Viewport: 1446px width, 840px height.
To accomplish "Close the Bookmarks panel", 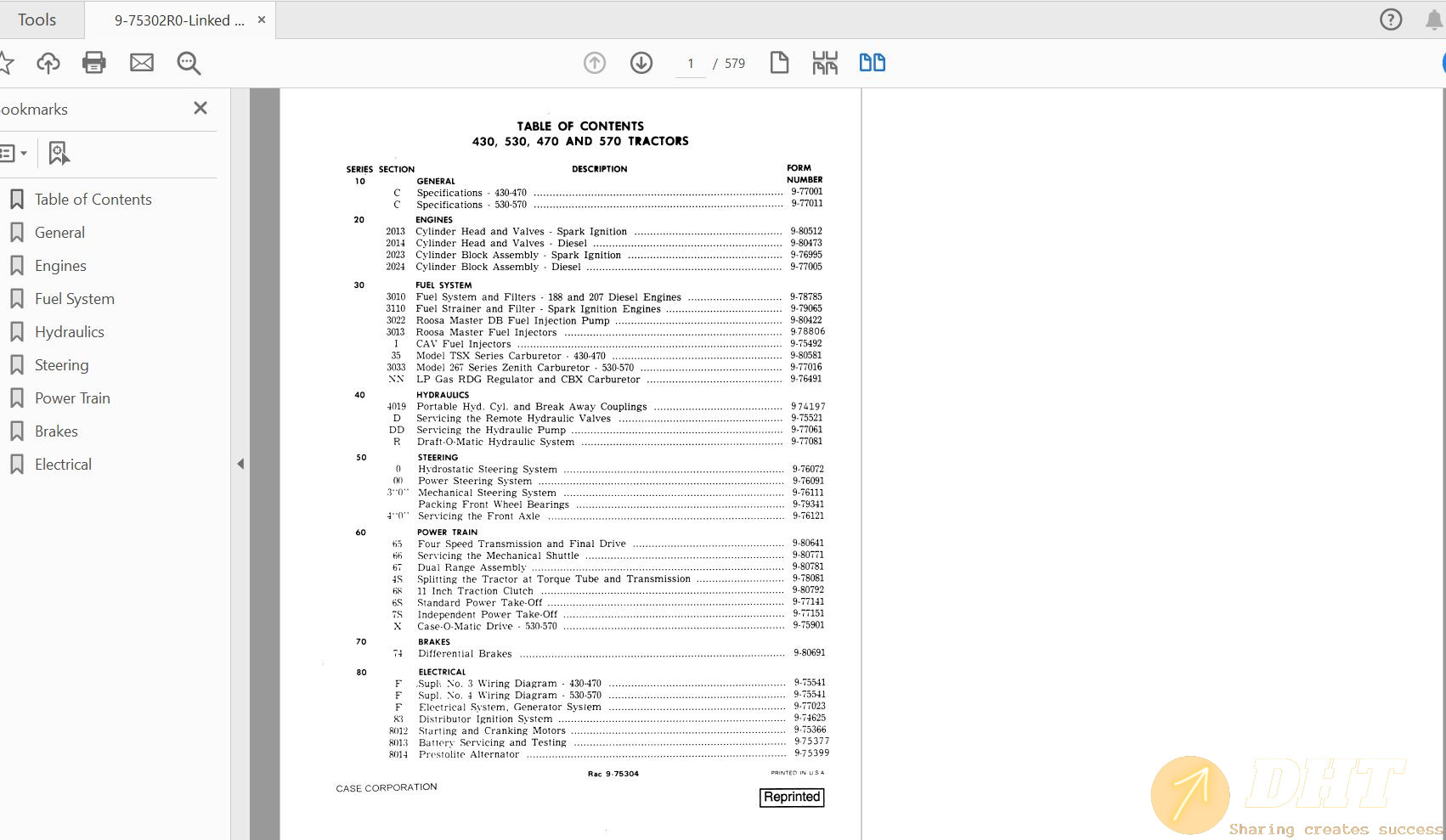I will click(x=201, y=108).
